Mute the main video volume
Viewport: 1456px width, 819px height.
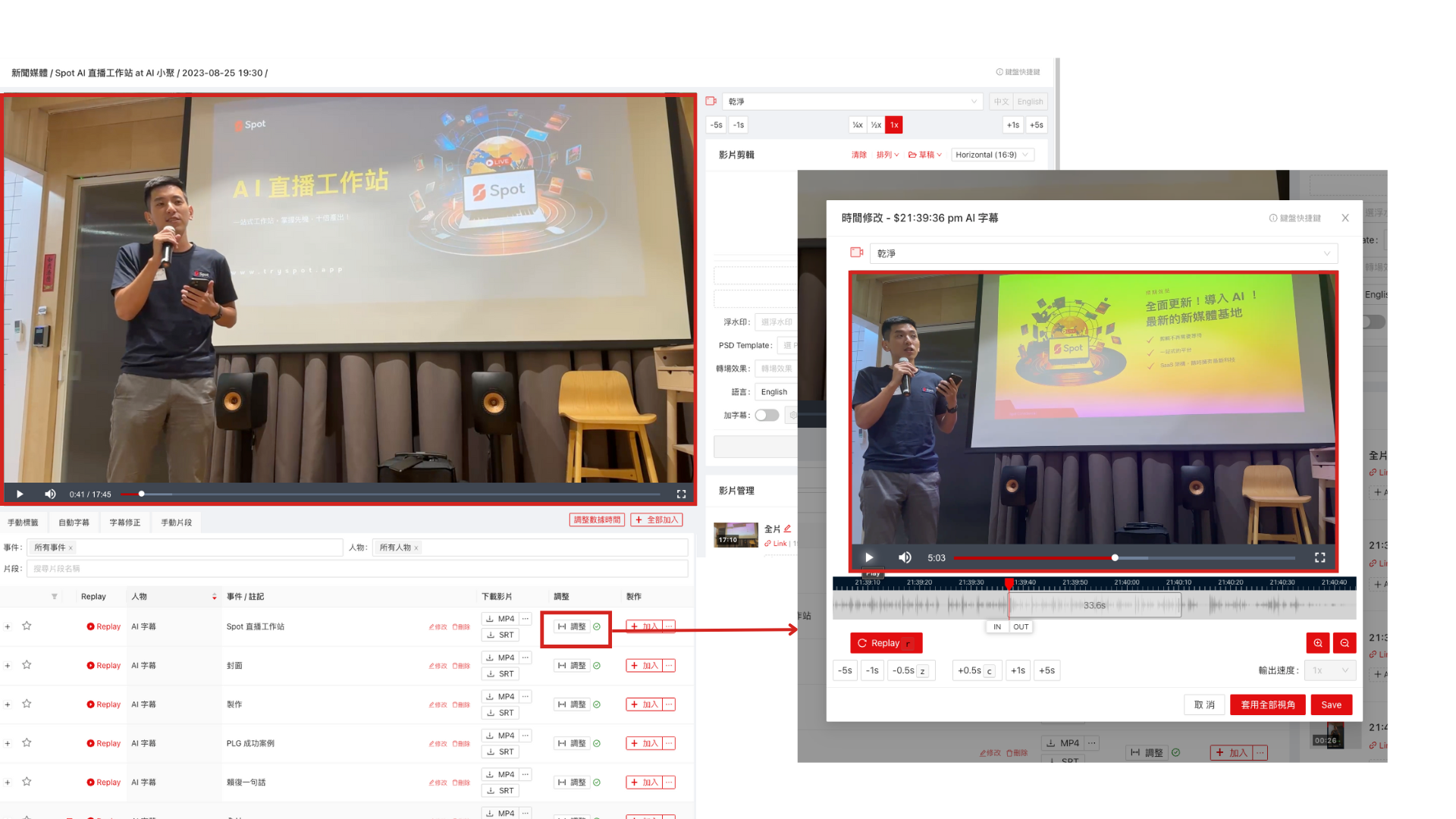(x=50, y=494)
